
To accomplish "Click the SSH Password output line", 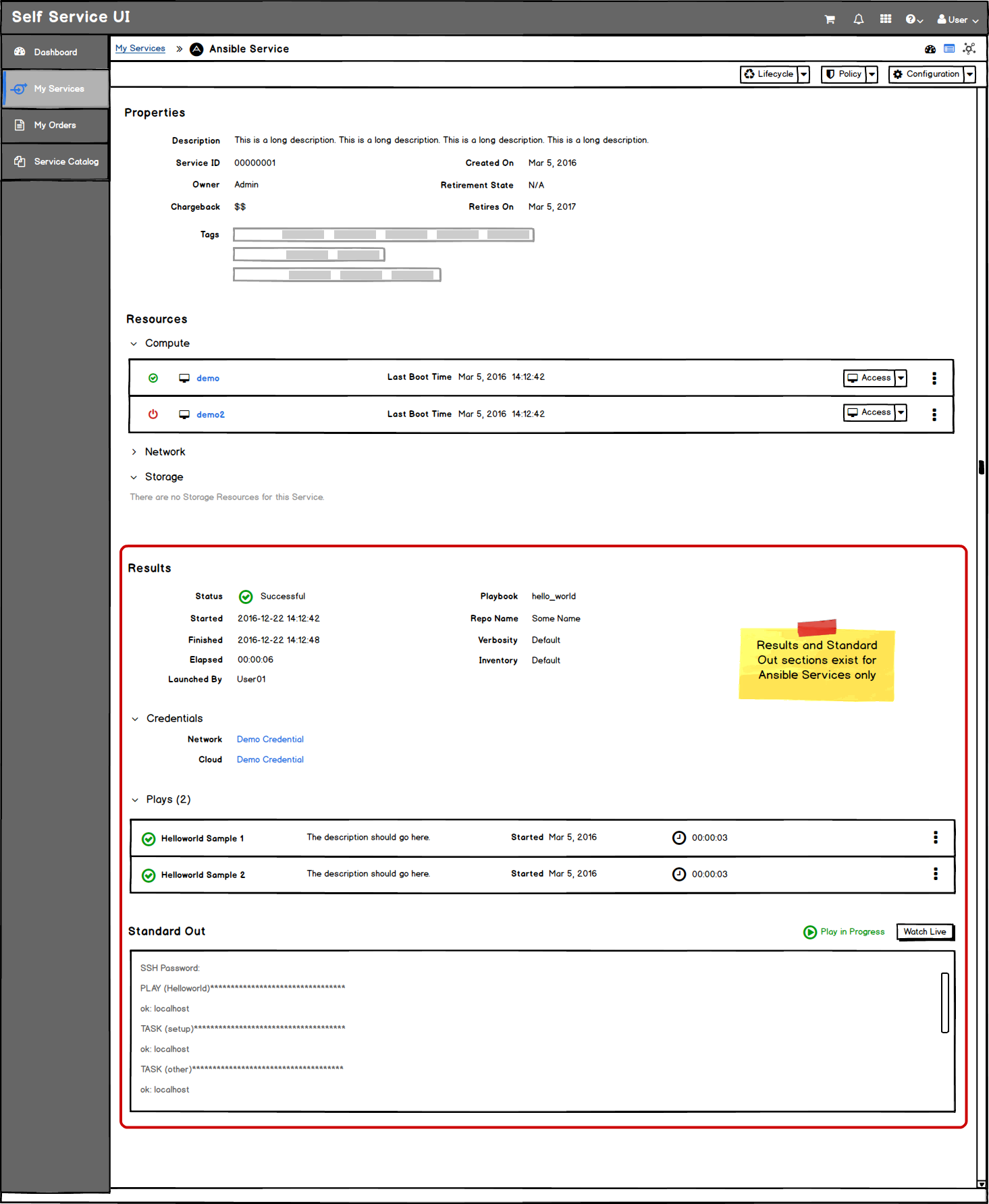I will point(170,968).
